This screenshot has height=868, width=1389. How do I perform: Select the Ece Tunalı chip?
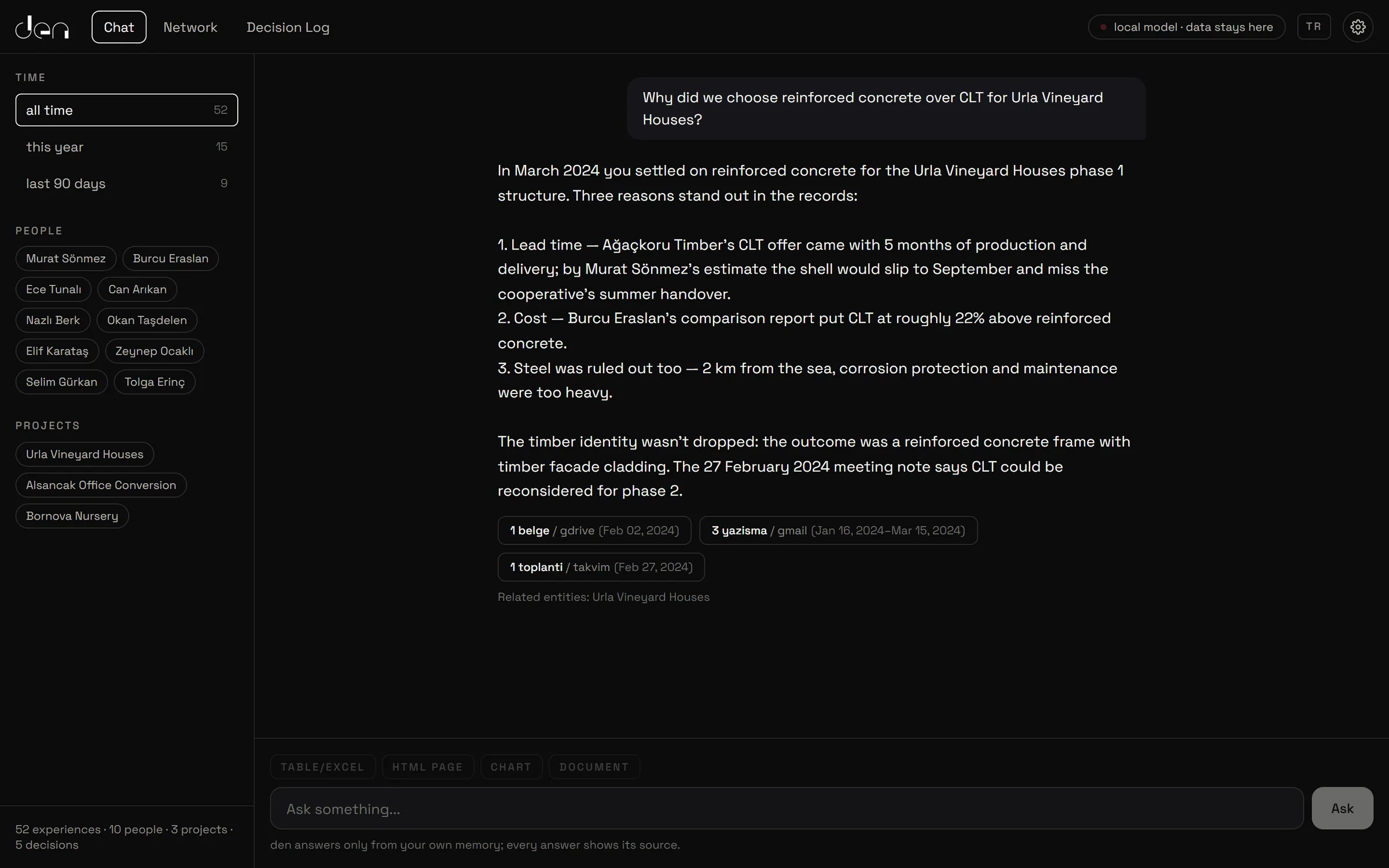pyautogui.click(x=53, y=289)
